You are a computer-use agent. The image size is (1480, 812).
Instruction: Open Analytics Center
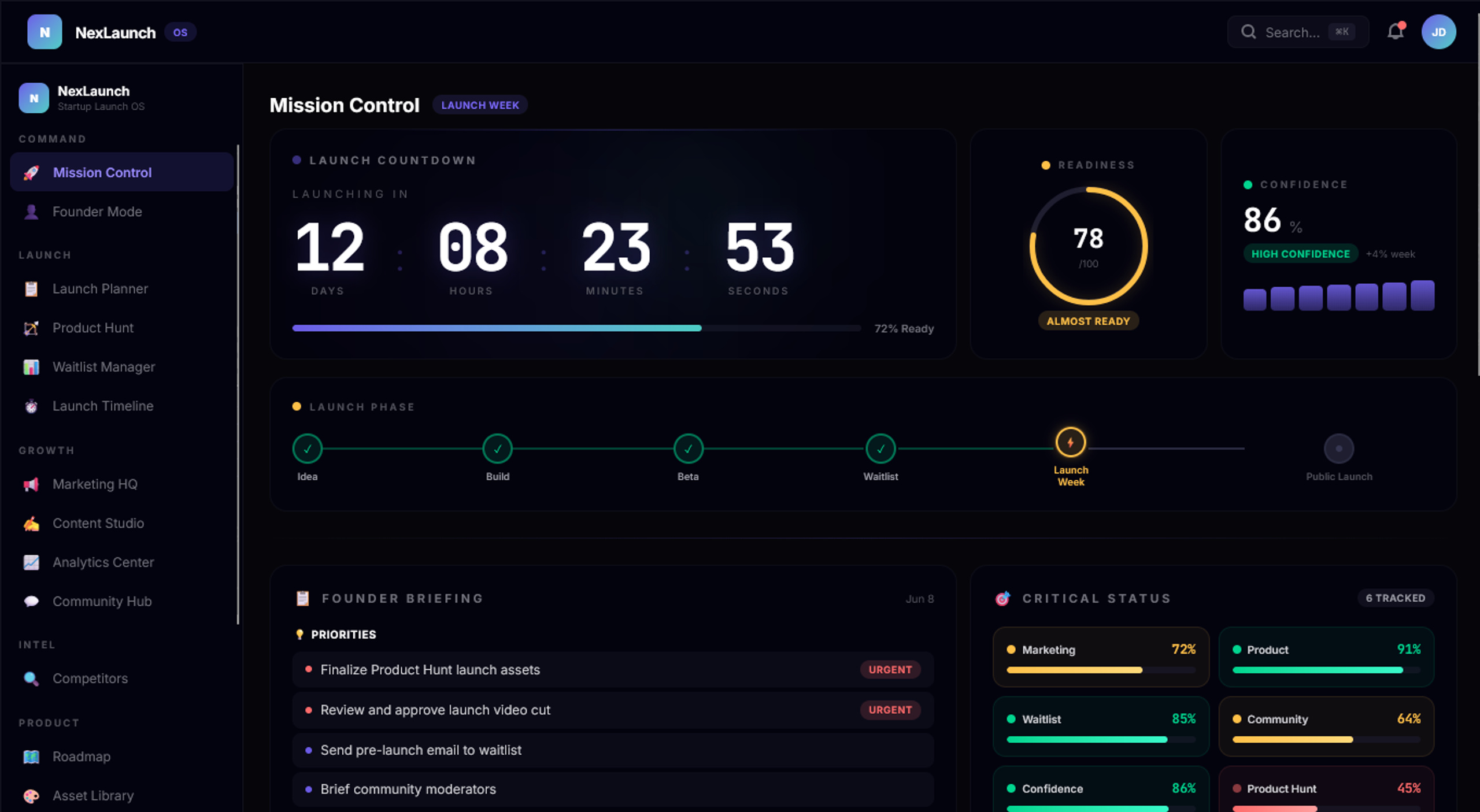point(121,562)
